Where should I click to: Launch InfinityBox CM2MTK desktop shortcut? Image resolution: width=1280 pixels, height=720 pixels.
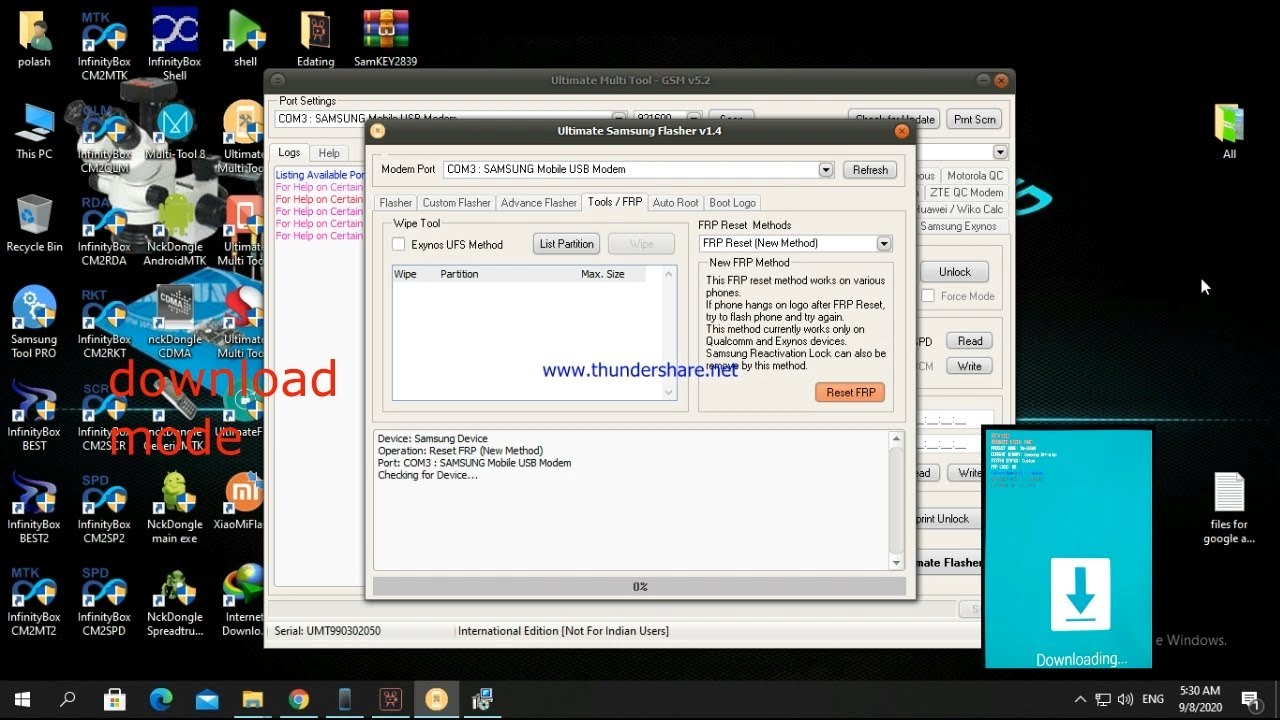[x=104, y=45]
